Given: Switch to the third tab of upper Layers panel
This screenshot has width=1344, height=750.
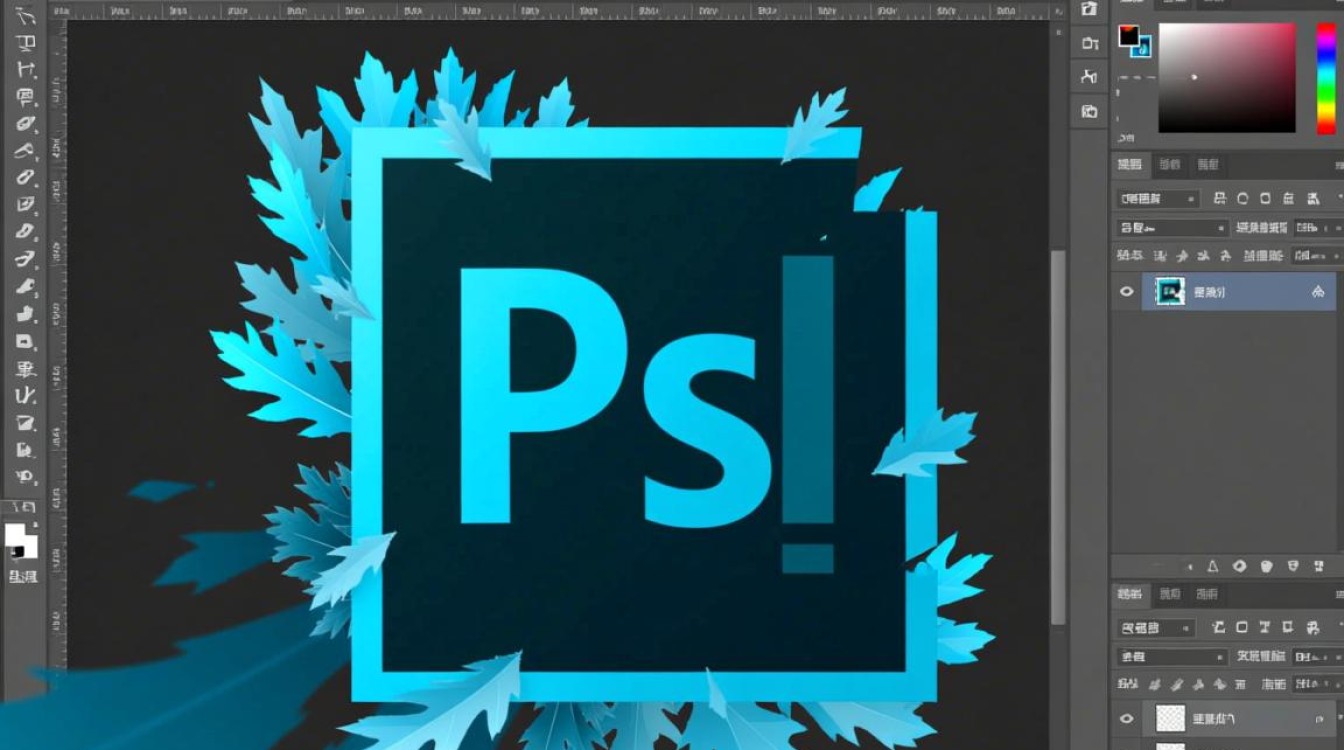Looking at the screenshot, I should pyautogui.click(x=1208, y=165).
